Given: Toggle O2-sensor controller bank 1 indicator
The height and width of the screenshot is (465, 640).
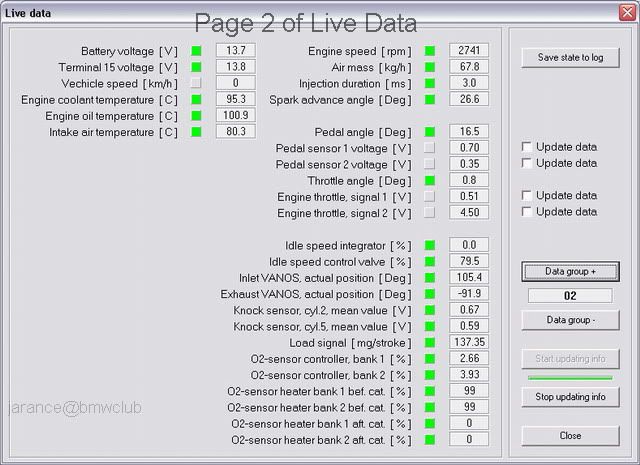Looking at the screenshot, I should (x=430, y=358).
